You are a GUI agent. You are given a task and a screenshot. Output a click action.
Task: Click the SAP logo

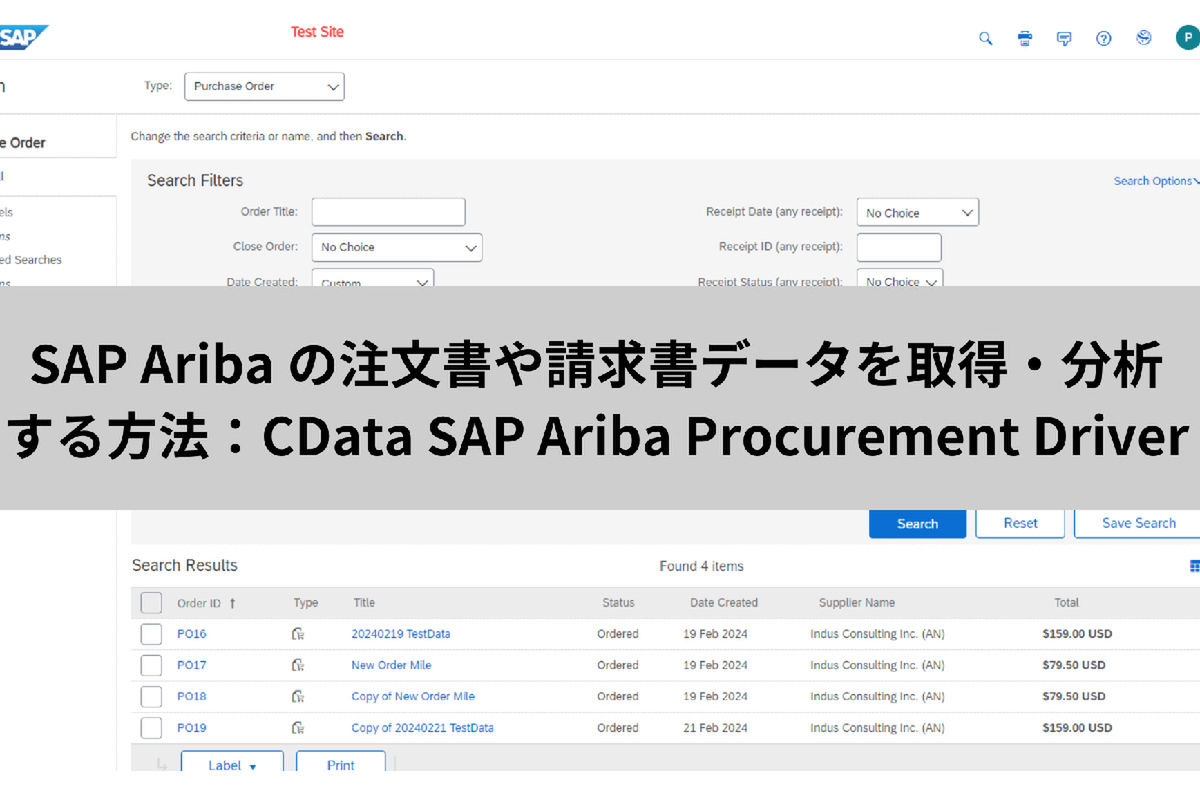tap(22, 38)
